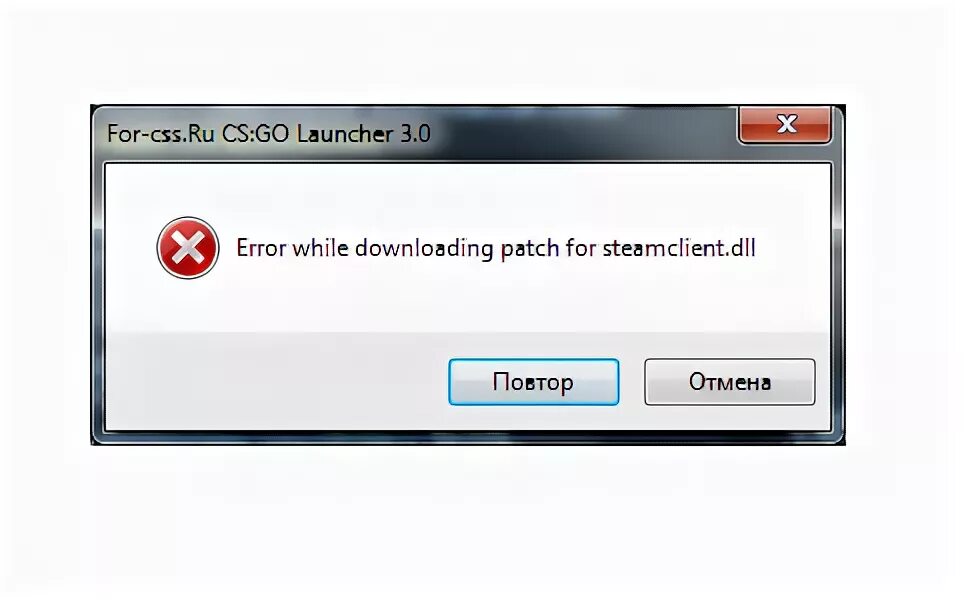Click the word Error in the message
The height and width of the screenshot is (600, 964).
tap(261, 248)
